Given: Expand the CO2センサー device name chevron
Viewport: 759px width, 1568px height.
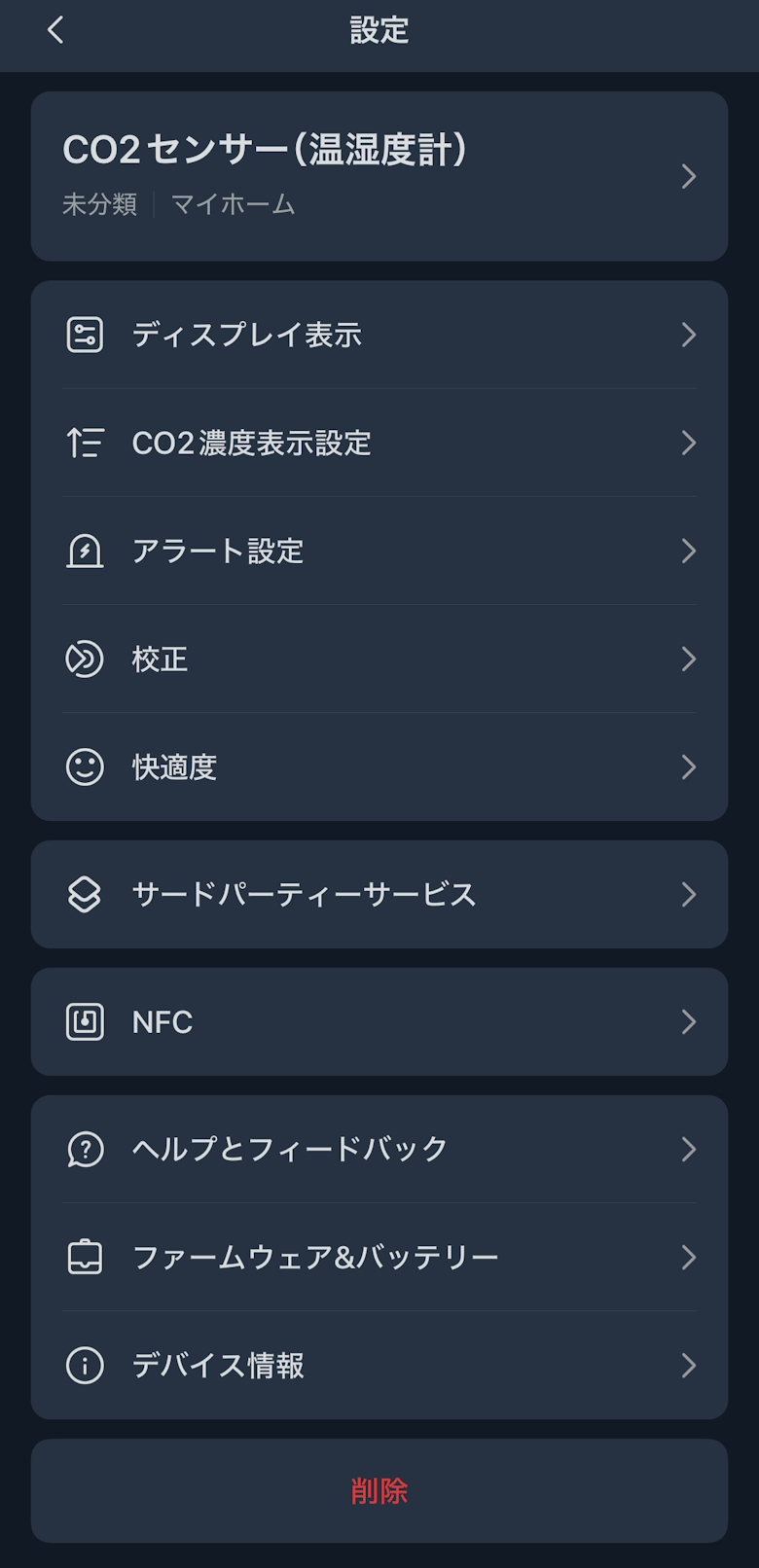Looking at the screenshot, I should tap(688, 176).
